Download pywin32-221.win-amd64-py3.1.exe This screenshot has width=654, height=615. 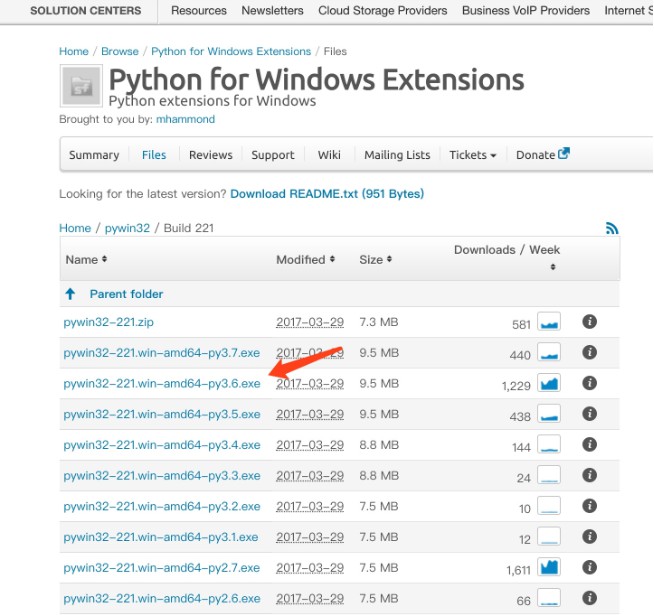(x=161, y=537)
